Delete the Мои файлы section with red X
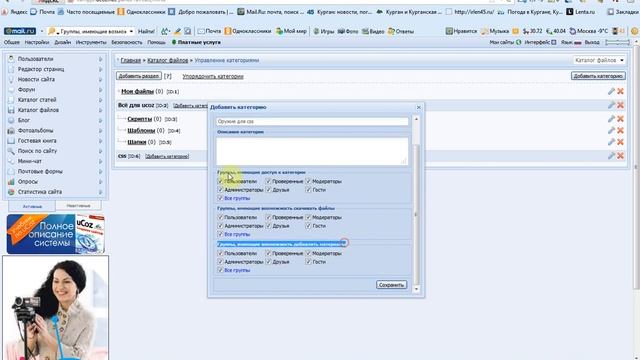Screen dimensions: 640x360 click(620, 91)
